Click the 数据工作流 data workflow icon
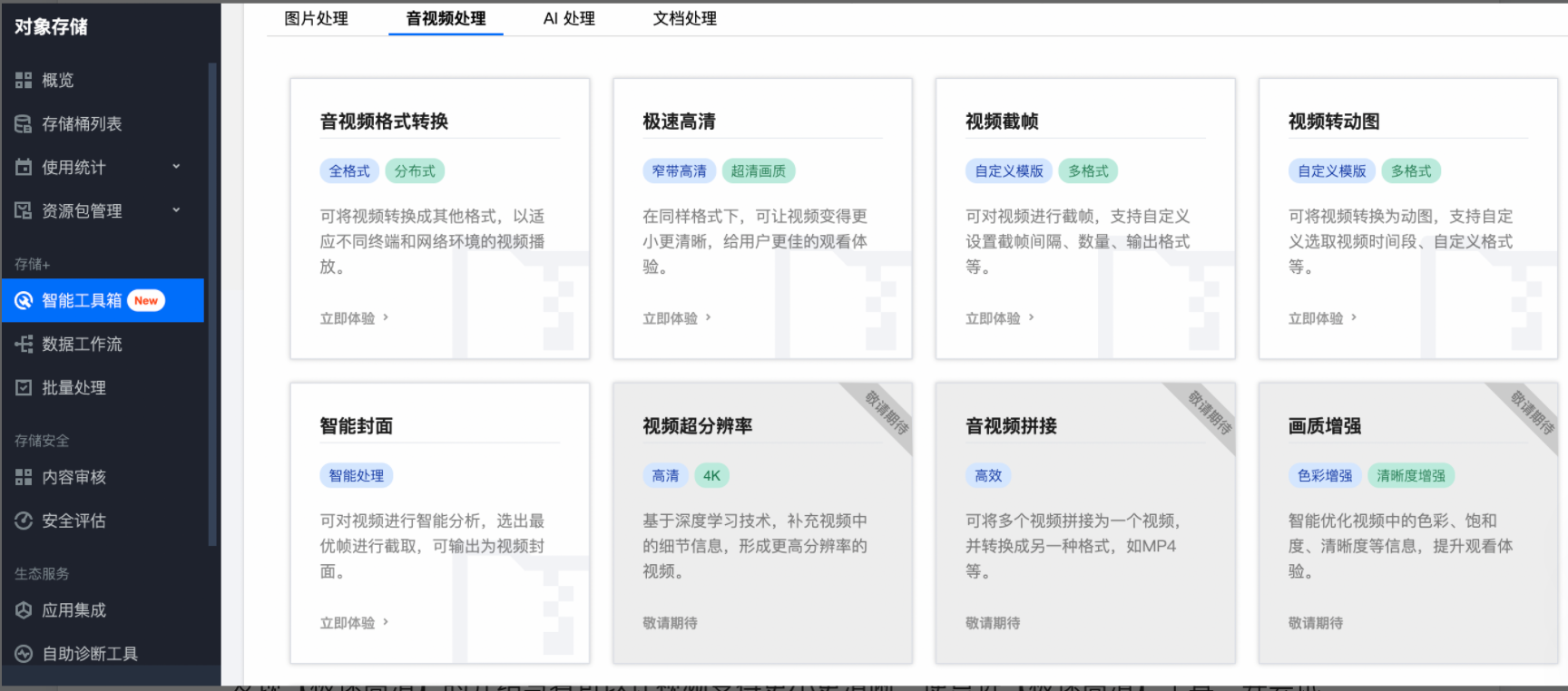 click(x=24, y=345)
